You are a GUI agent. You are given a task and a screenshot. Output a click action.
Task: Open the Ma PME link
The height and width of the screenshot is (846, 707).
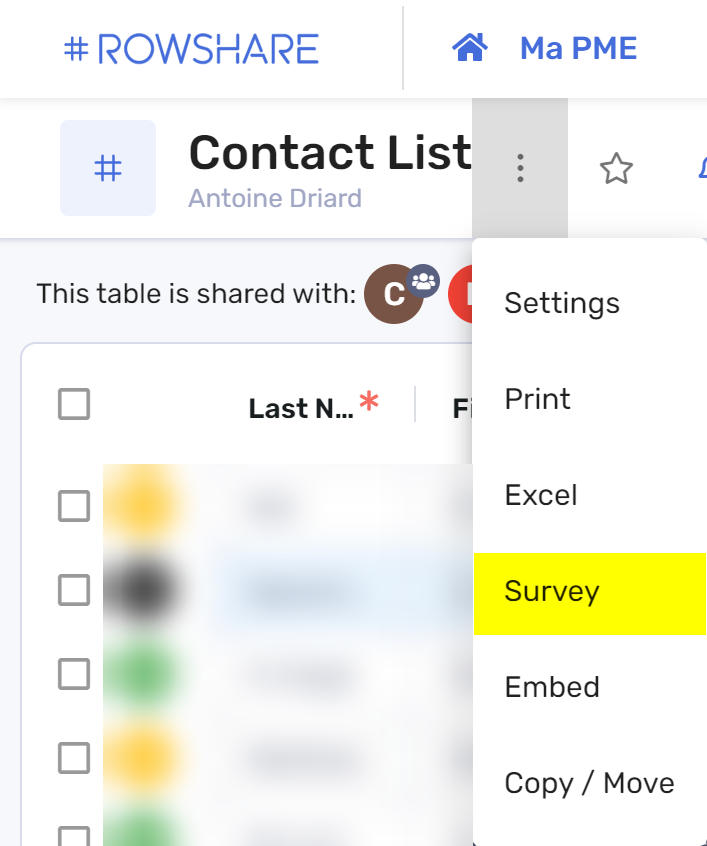pos(579,48)
